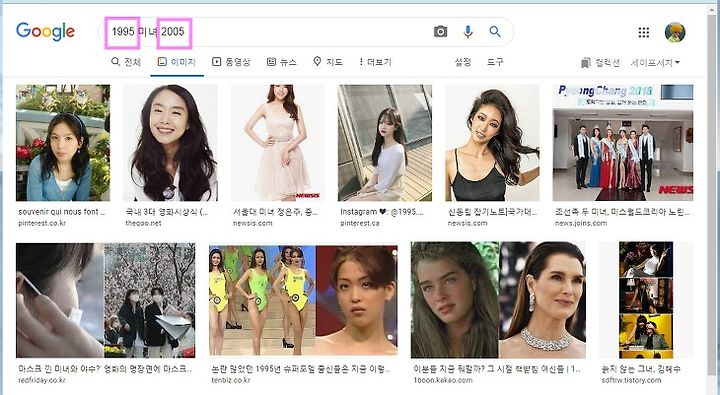Search by image camera icon
The image size is (720, 395).
click(x=440, y=31)
